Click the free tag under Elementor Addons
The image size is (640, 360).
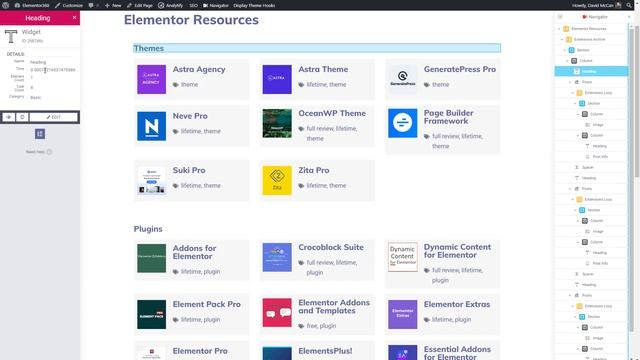pyautogui.click(x=311, y=326)
